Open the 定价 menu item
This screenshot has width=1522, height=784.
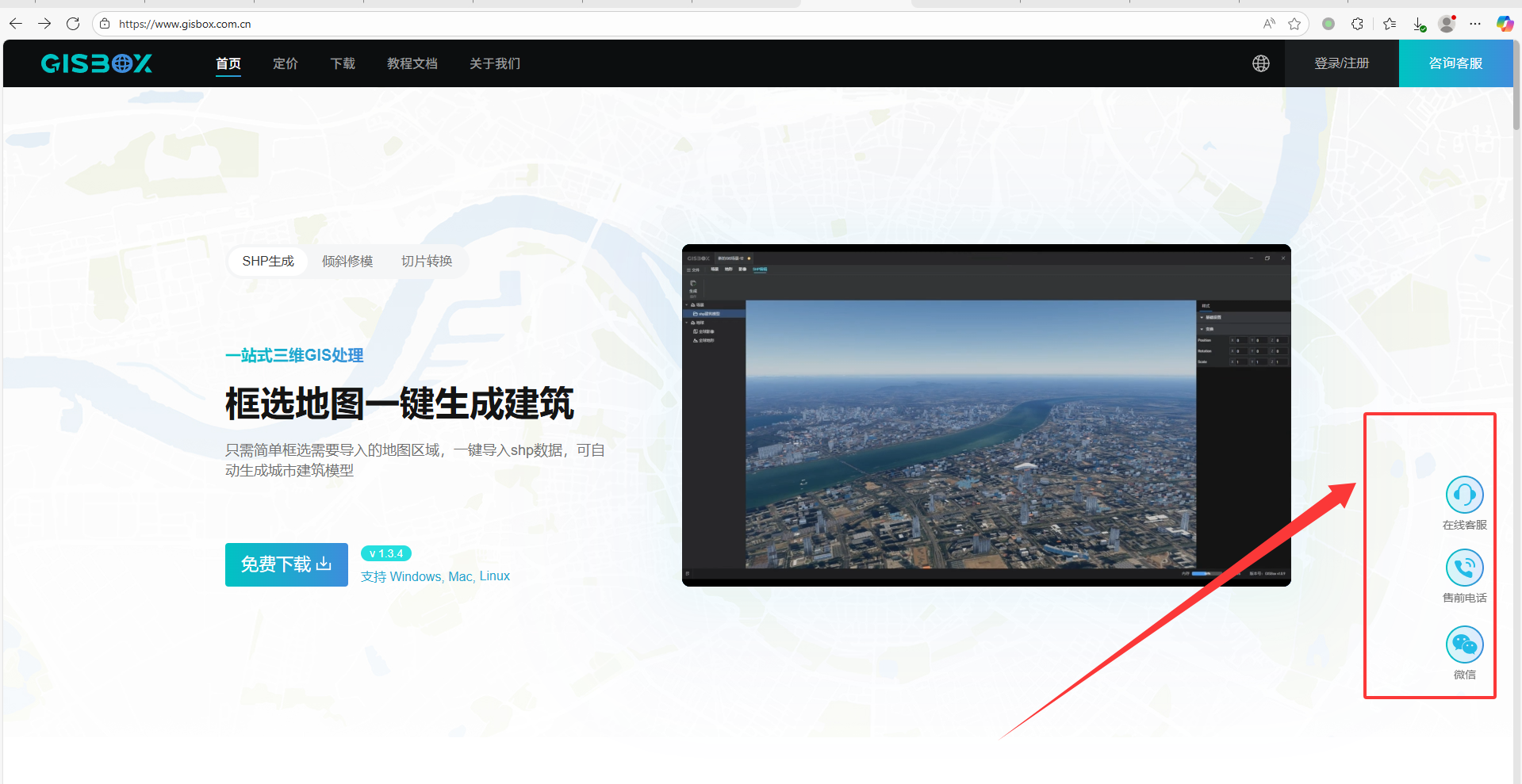tap(286, 63)
